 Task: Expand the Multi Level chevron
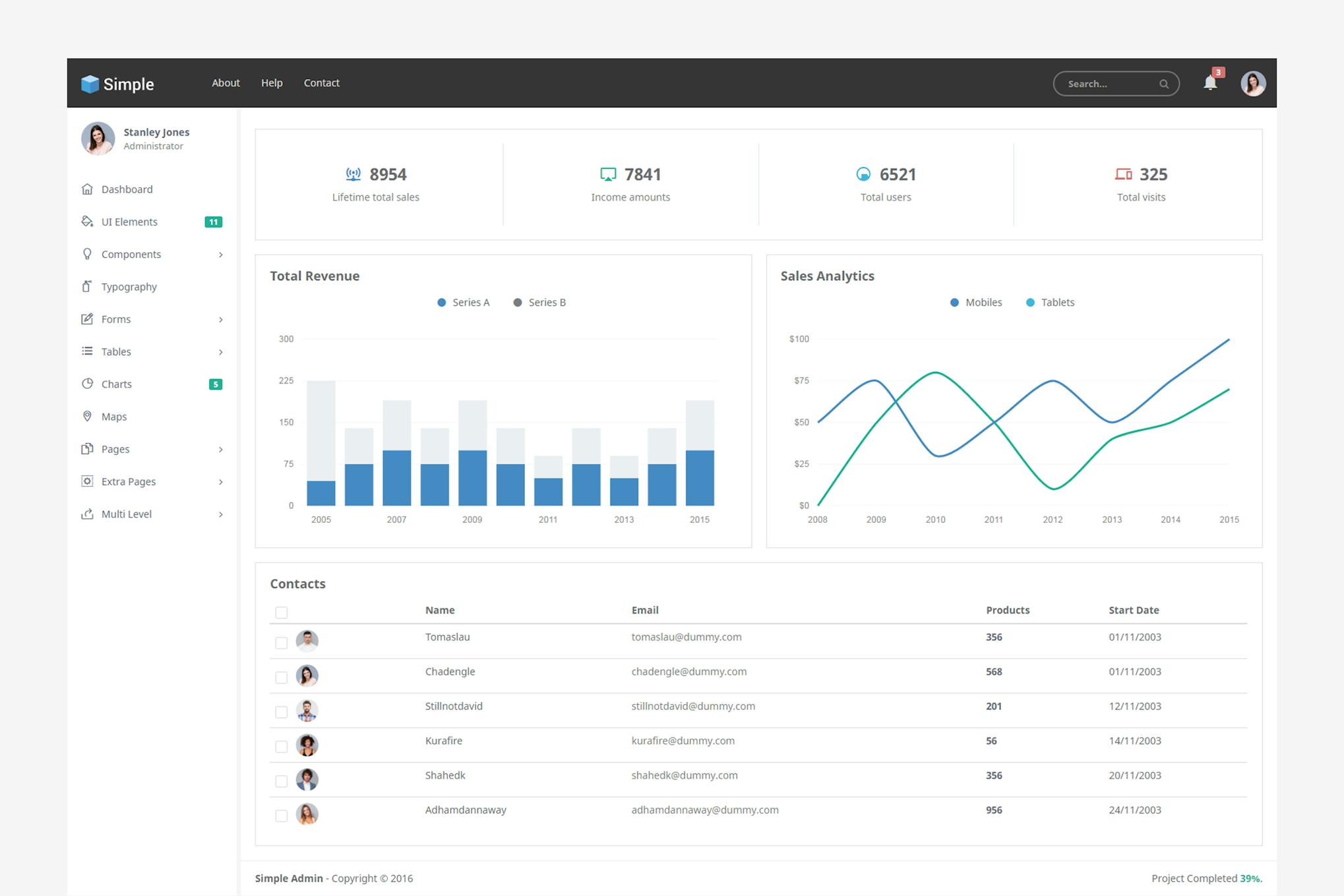(x=220, y=514)
